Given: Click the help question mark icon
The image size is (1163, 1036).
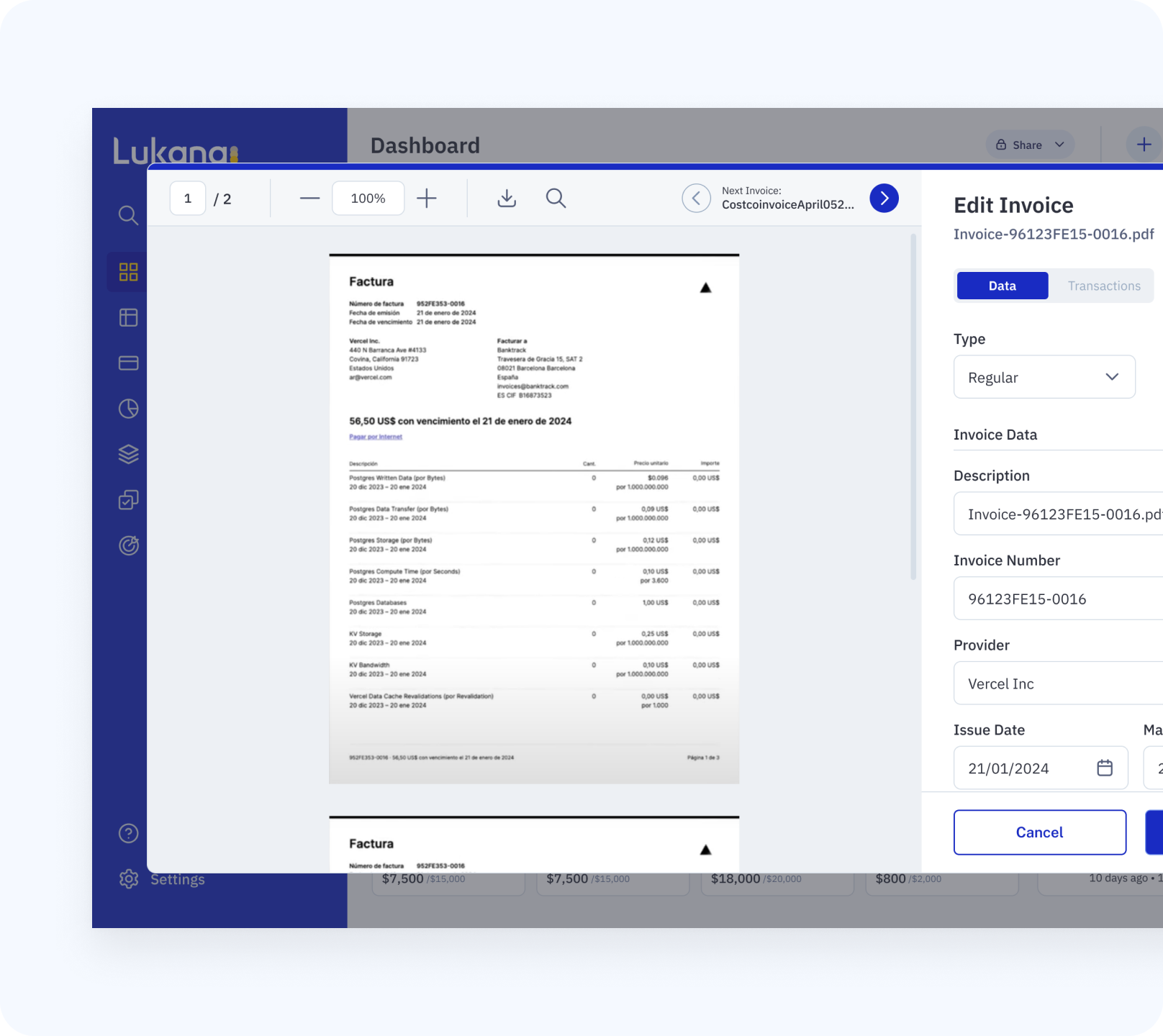Looking at the screenshot, I should coord(128,833).
